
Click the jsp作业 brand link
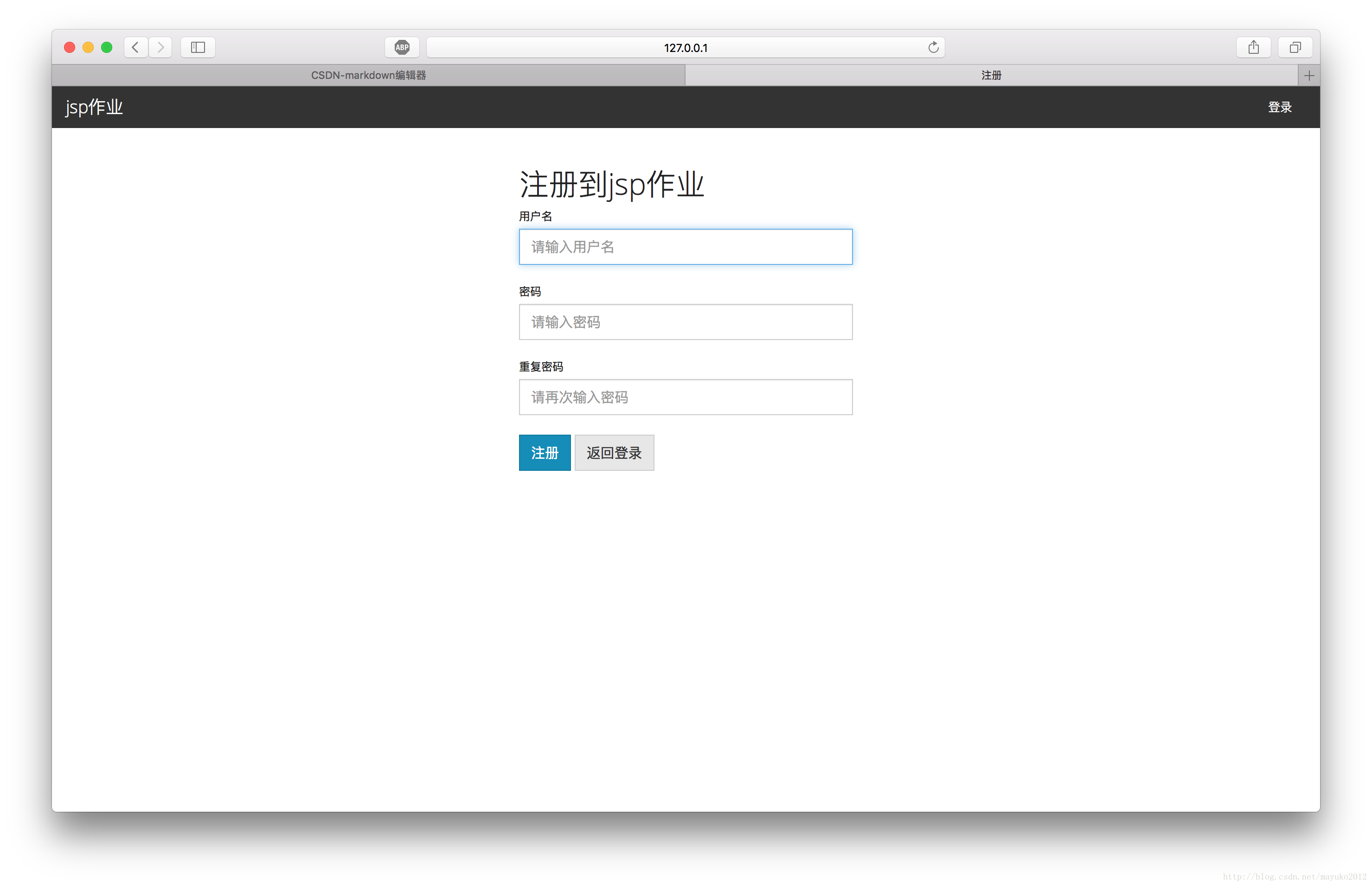[x=94, y=107]
